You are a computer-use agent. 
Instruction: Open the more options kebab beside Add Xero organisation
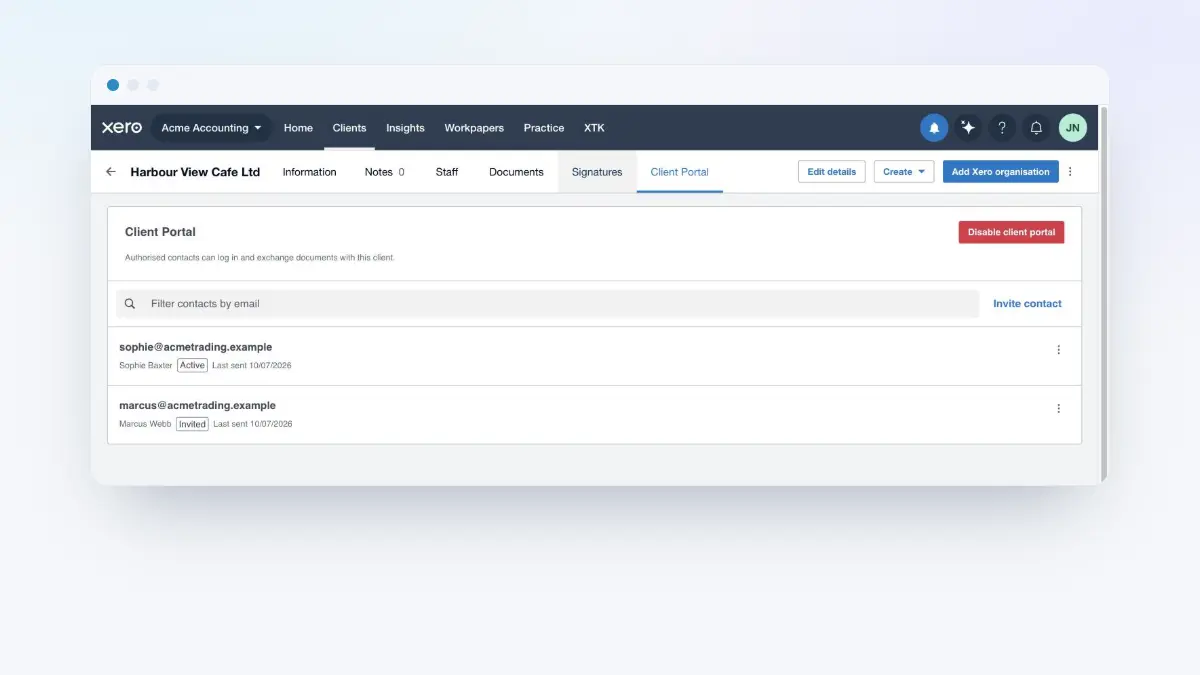1070,172
